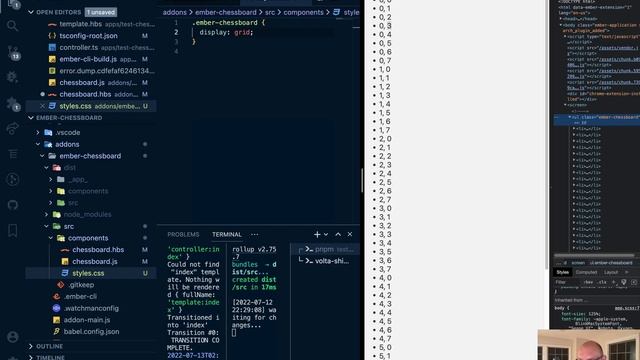Image resolution: width=640 pixels, height=360 pixels.
Task: Open the Styles tab in DevTools
Action: [x=562, y=272]
